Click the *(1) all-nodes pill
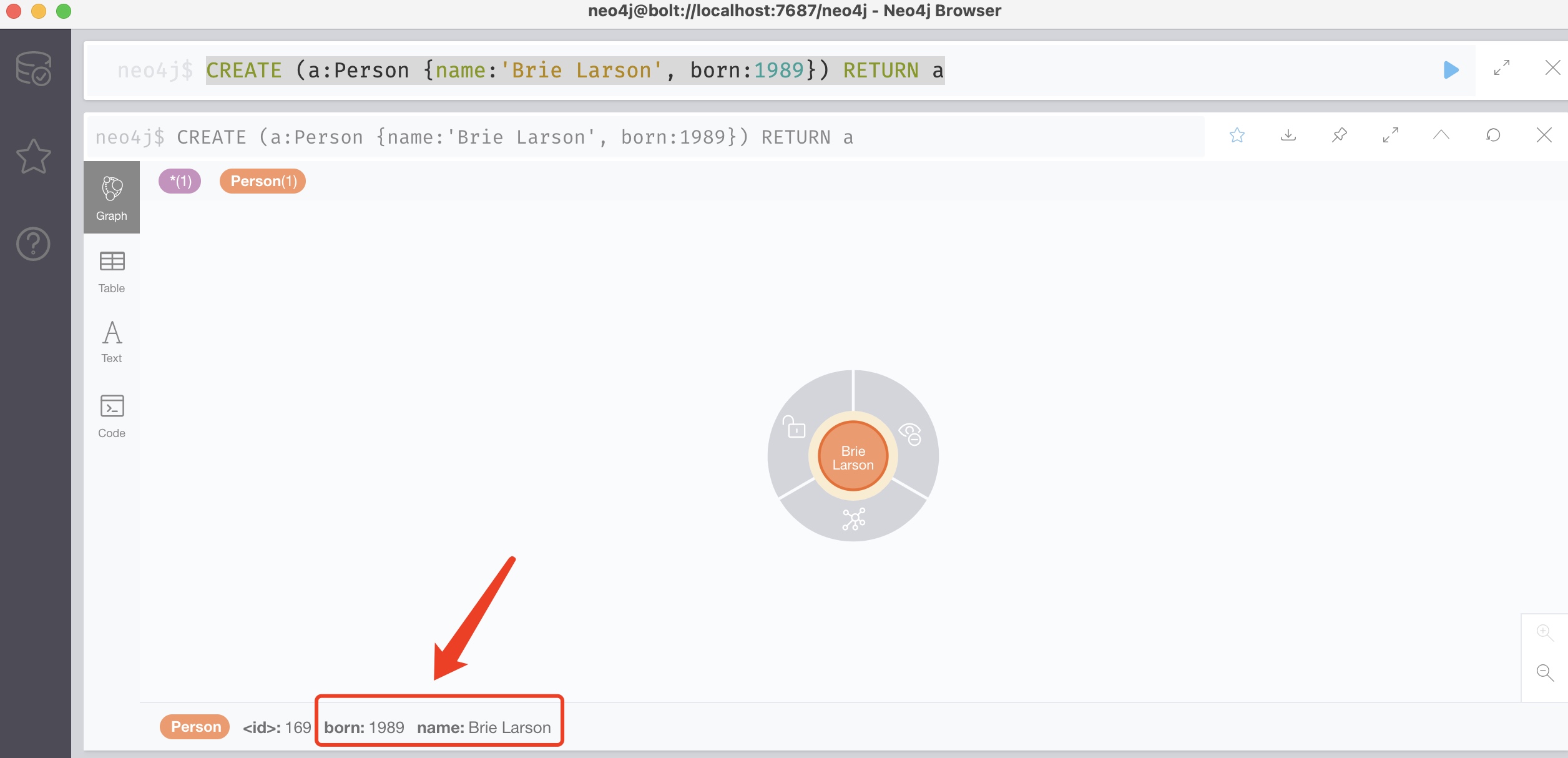Screen dimensions: 1568x758 click(x=180, y=181)
